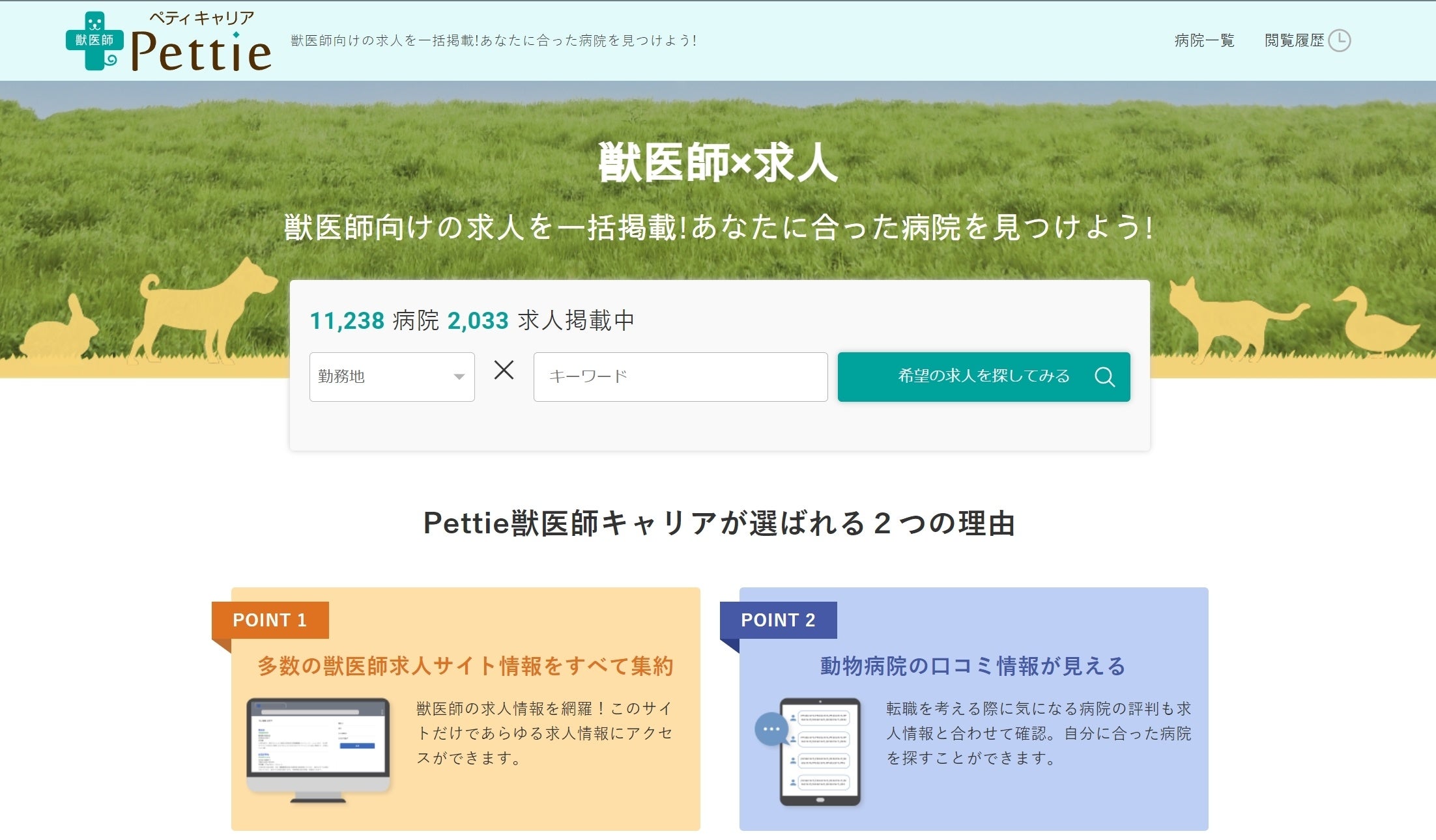Click the tablet review illustration in Point 2
The image size is (1436, 840).
[820, 751]
